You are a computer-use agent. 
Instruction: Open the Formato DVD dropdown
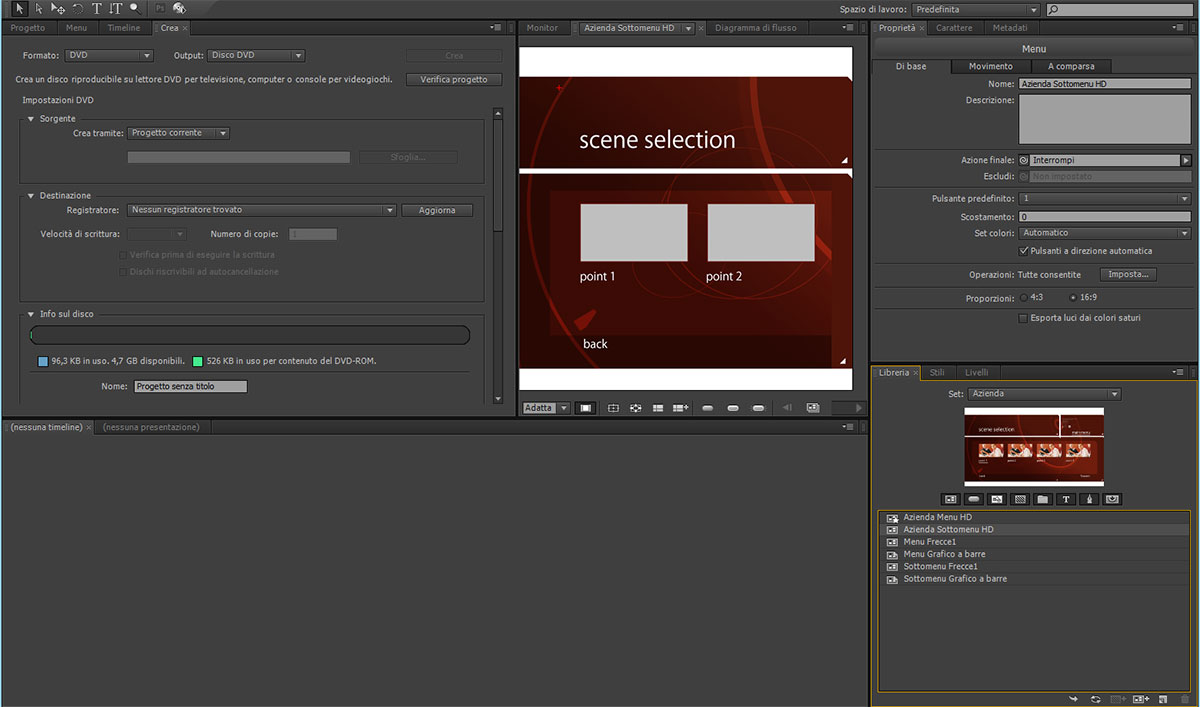[x=109, y=56]
